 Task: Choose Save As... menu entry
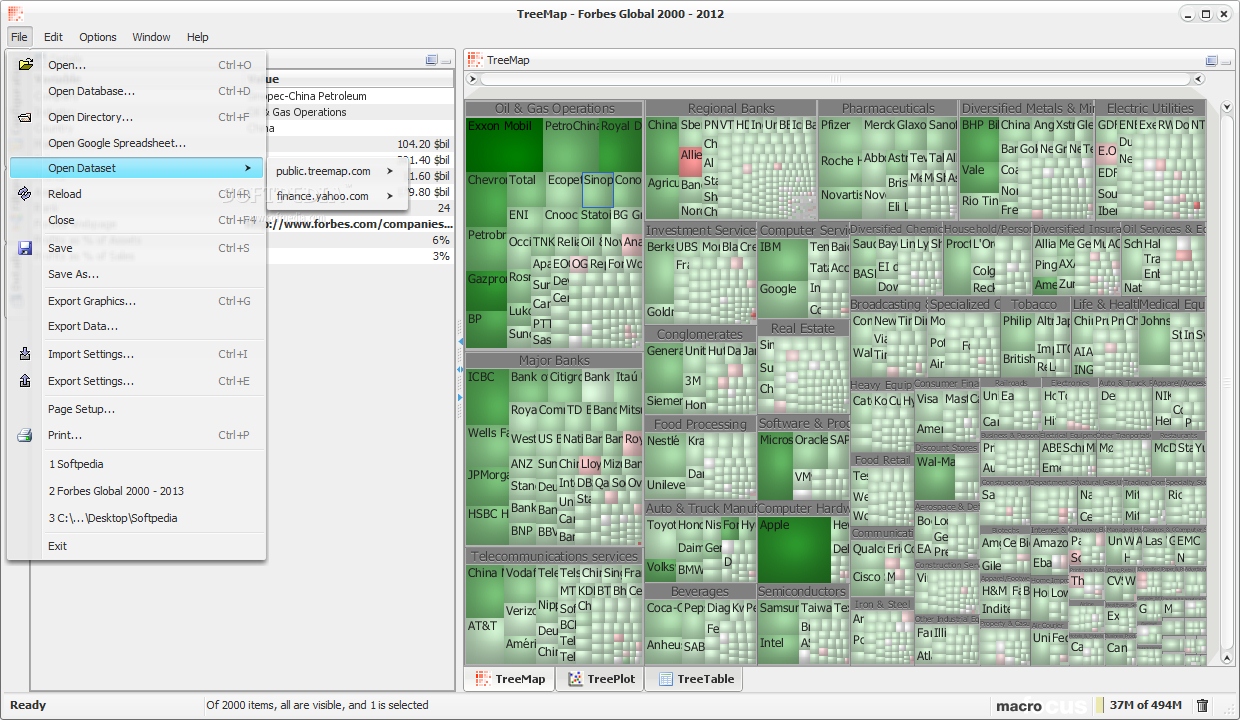(x=136, y=274)
